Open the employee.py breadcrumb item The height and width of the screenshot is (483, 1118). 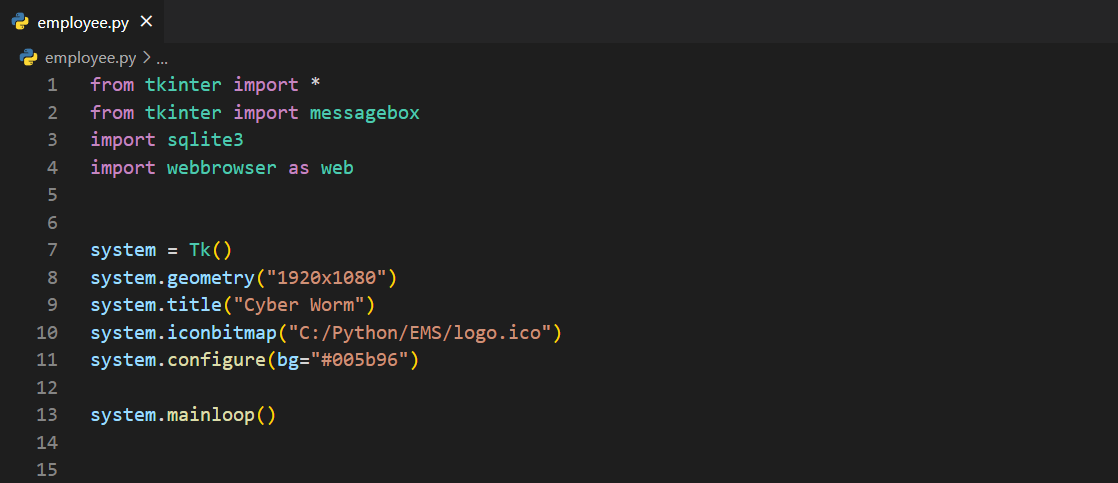click(x=90, y=58)
